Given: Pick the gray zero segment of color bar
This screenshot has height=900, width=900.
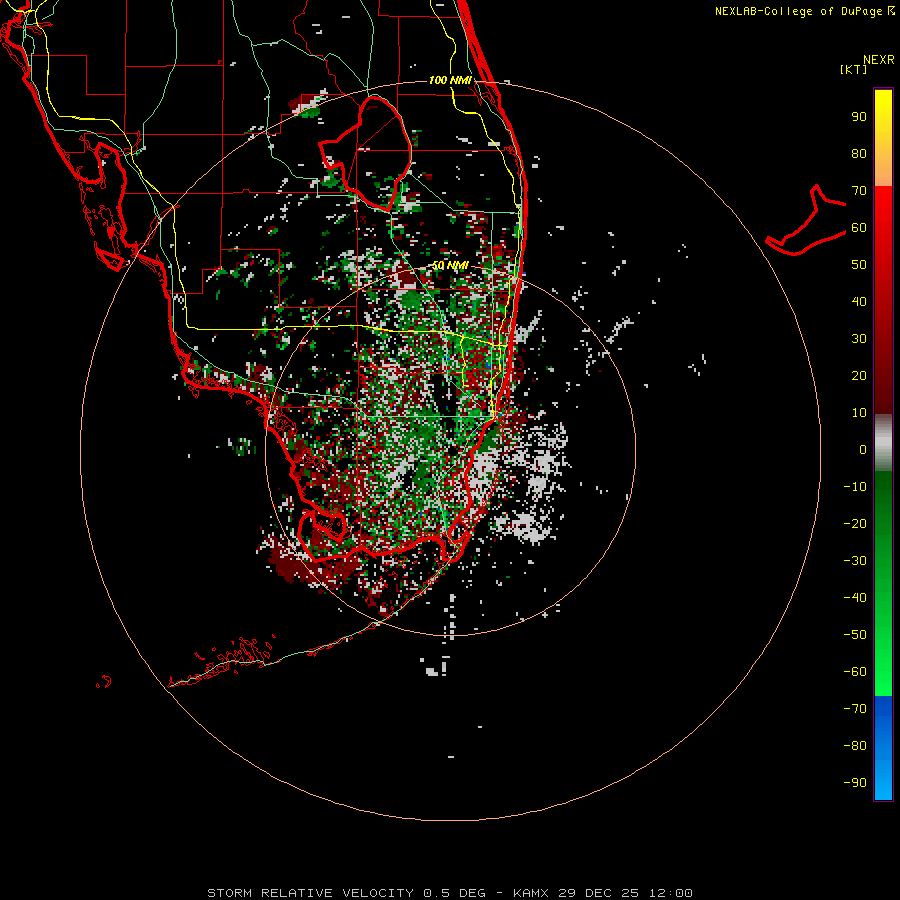Looking at the screenshot, I should point(883,443).
